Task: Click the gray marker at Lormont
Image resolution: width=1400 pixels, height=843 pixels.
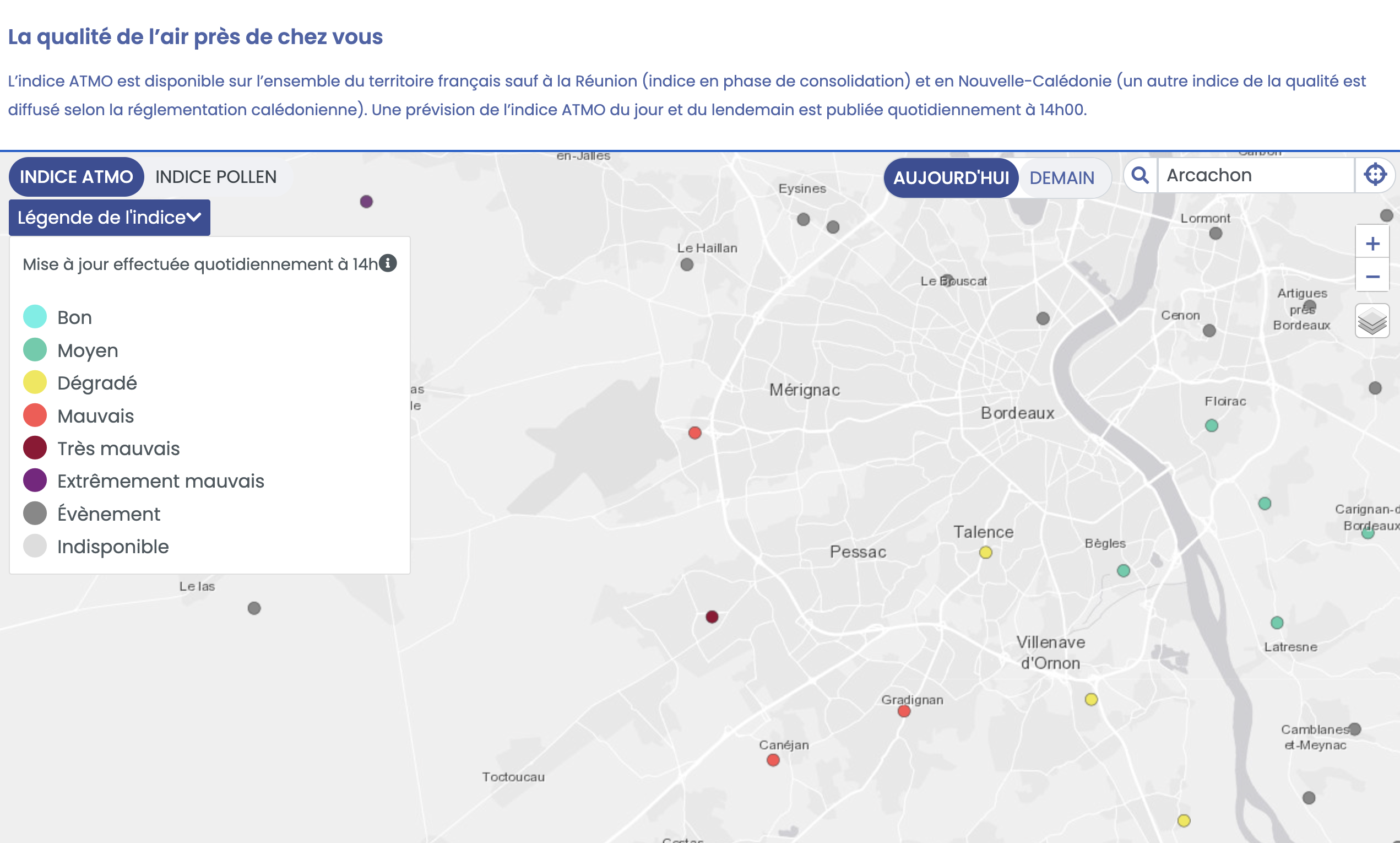Action: 1215,234
